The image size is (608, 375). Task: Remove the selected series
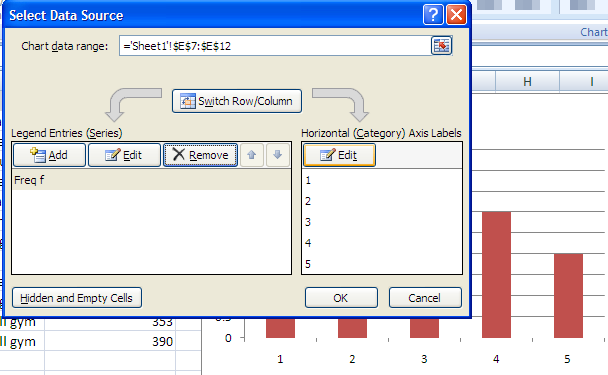(200, 155)
